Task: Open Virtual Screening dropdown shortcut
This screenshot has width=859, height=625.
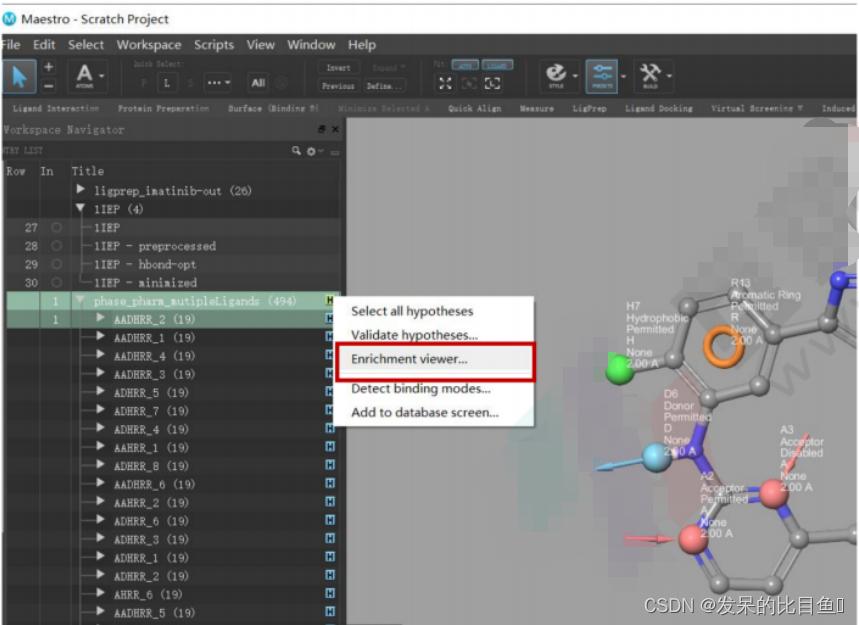Action: click(757, 108)
